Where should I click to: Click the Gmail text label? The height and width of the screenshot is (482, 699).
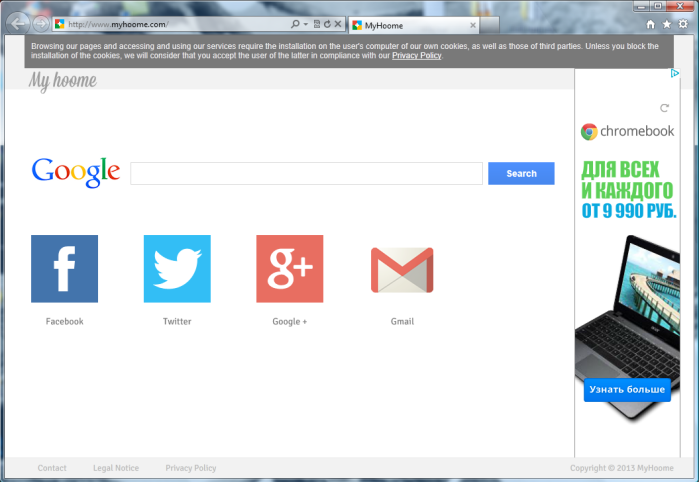pyautogui.click(x=402, y=321)
